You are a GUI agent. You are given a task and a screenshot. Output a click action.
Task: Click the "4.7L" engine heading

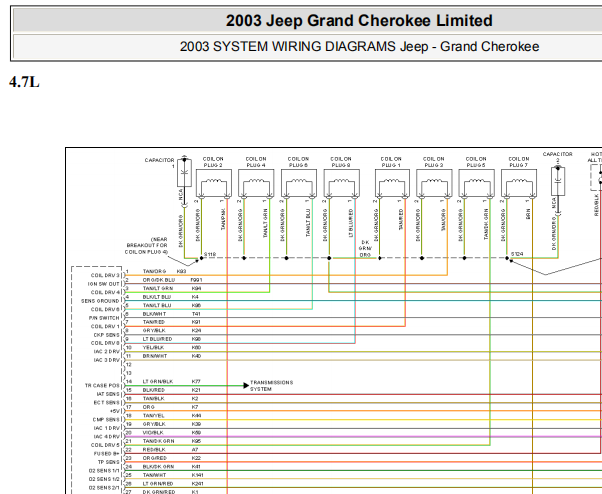pyautogui.click(x=24, y=82)
